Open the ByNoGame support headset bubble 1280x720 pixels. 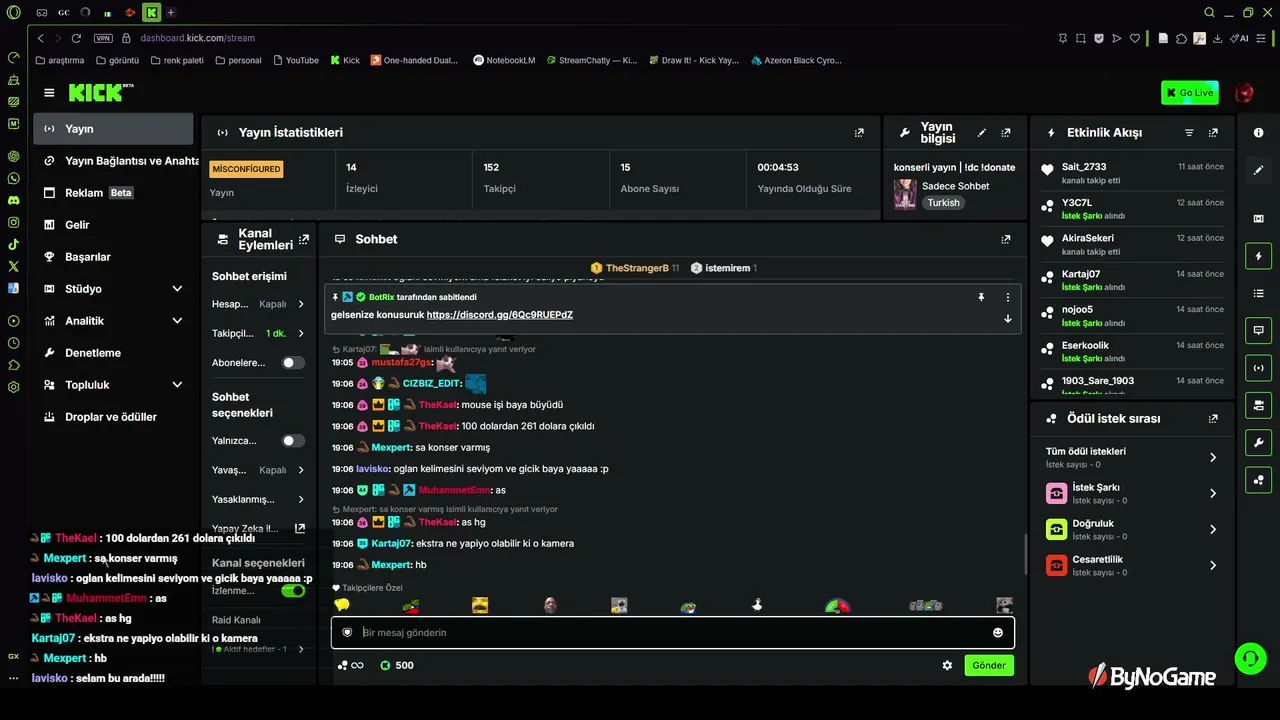click(x=1250, y=658)
